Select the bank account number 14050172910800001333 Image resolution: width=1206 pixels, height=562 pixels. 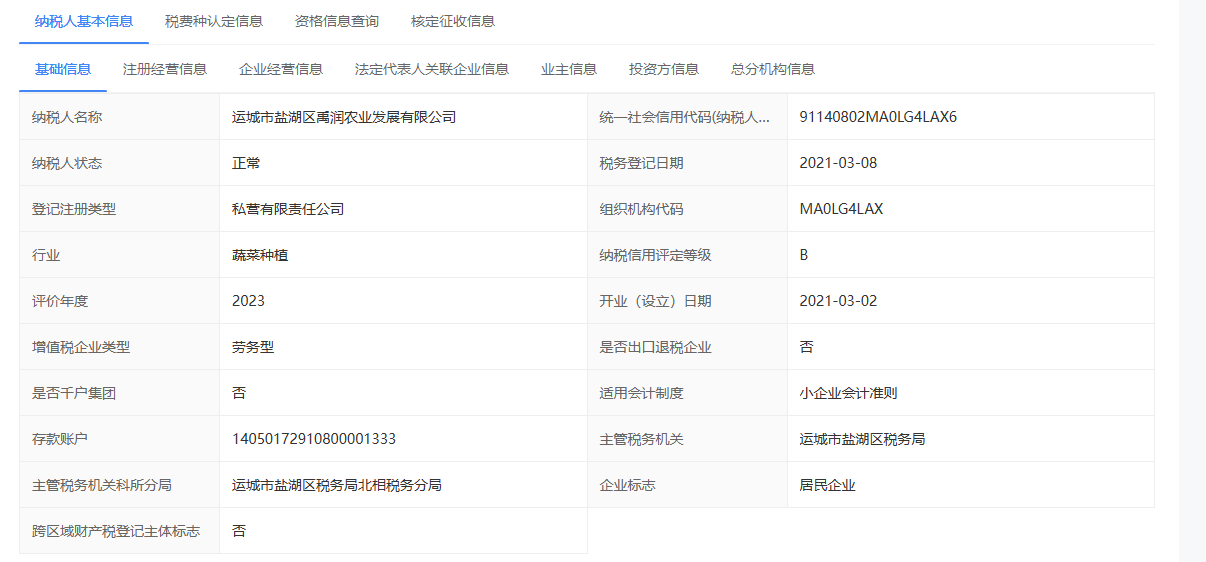click(314, 439)
